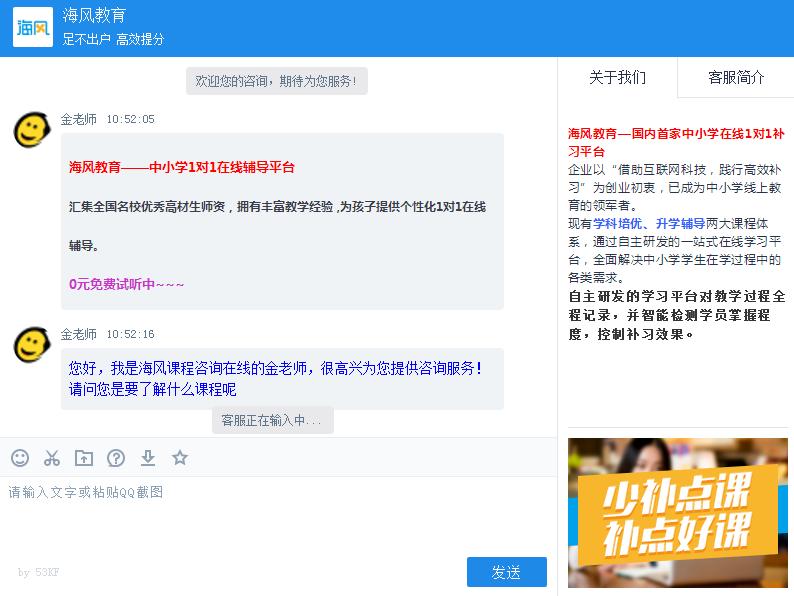
Task: Click 金老师 avatar beside 10:52:16 message
Action: [x=32, y=345]
